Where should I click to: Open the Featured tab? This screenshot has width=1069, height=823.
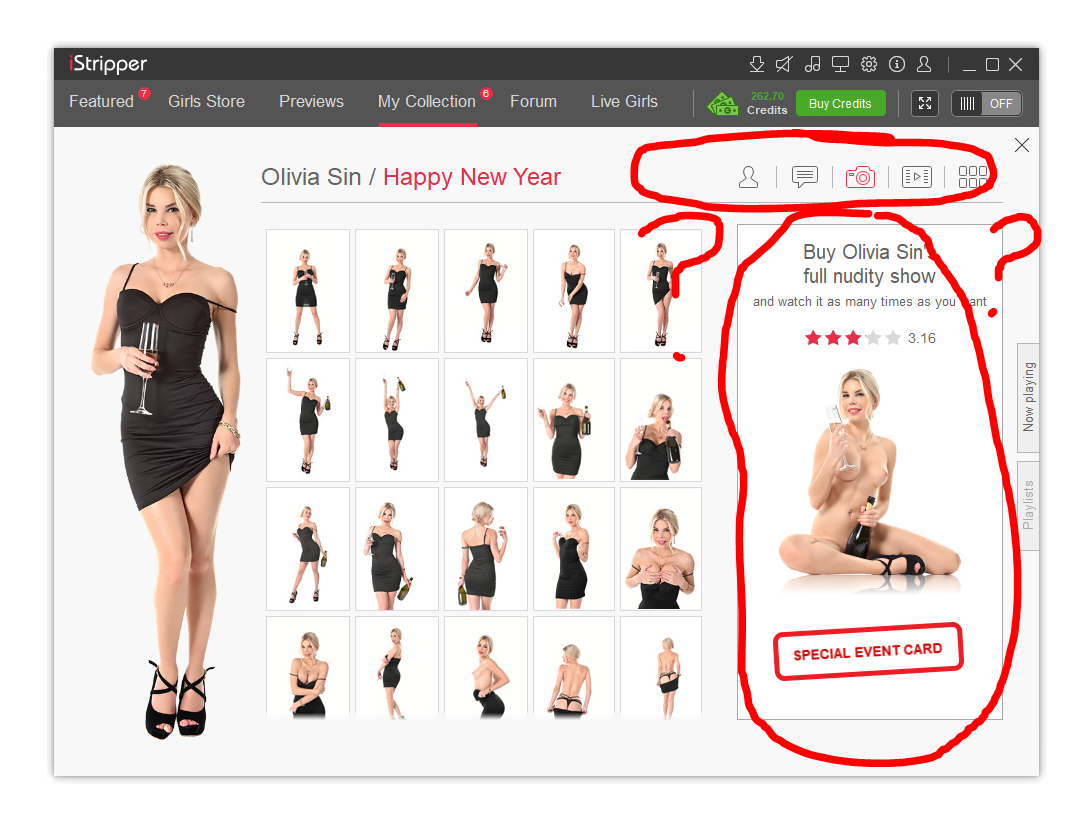pyautogui.click(x=102, y=102)
